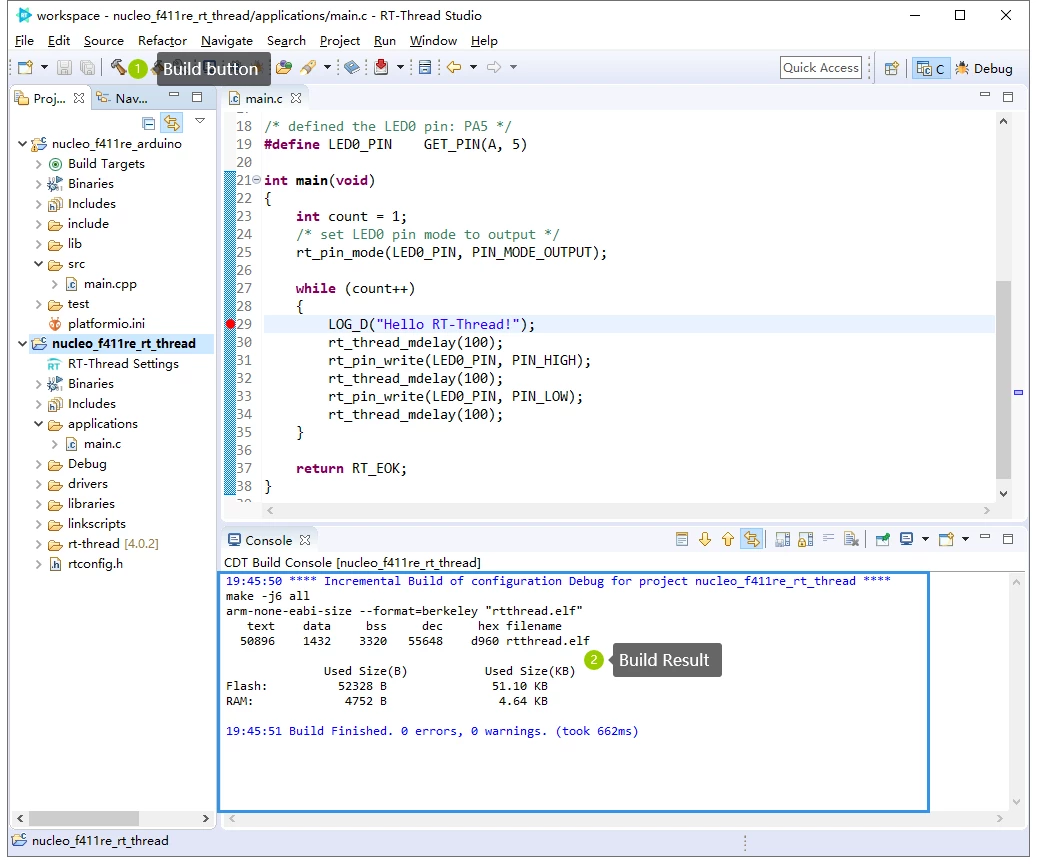Collapse the main function fold marker

[x=257, y=180]
